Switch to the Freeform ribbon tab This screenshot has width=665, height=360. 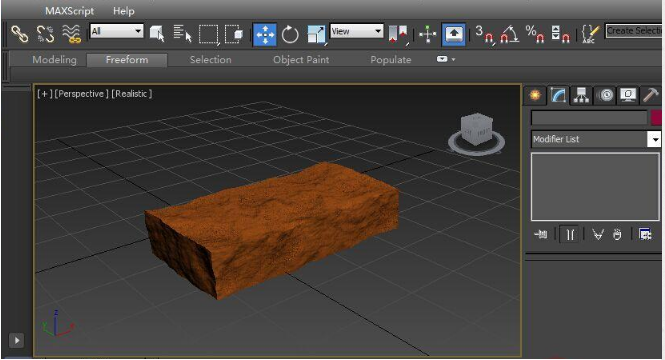tap(127, 60)
